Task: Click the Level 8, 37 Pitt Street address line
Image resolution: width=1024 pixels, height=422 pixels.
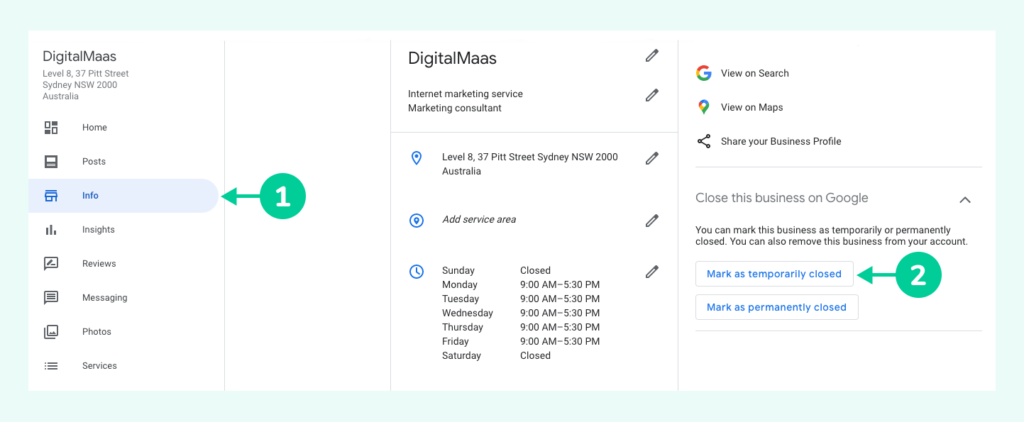Action: coord(530,157)
